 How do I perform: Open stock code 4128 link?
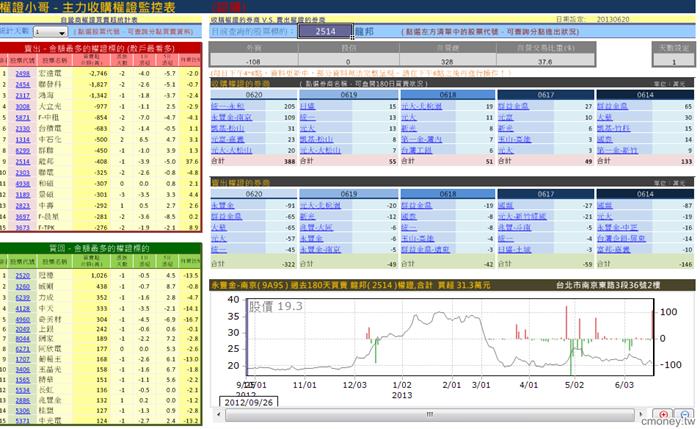click(x=23, y=308)
